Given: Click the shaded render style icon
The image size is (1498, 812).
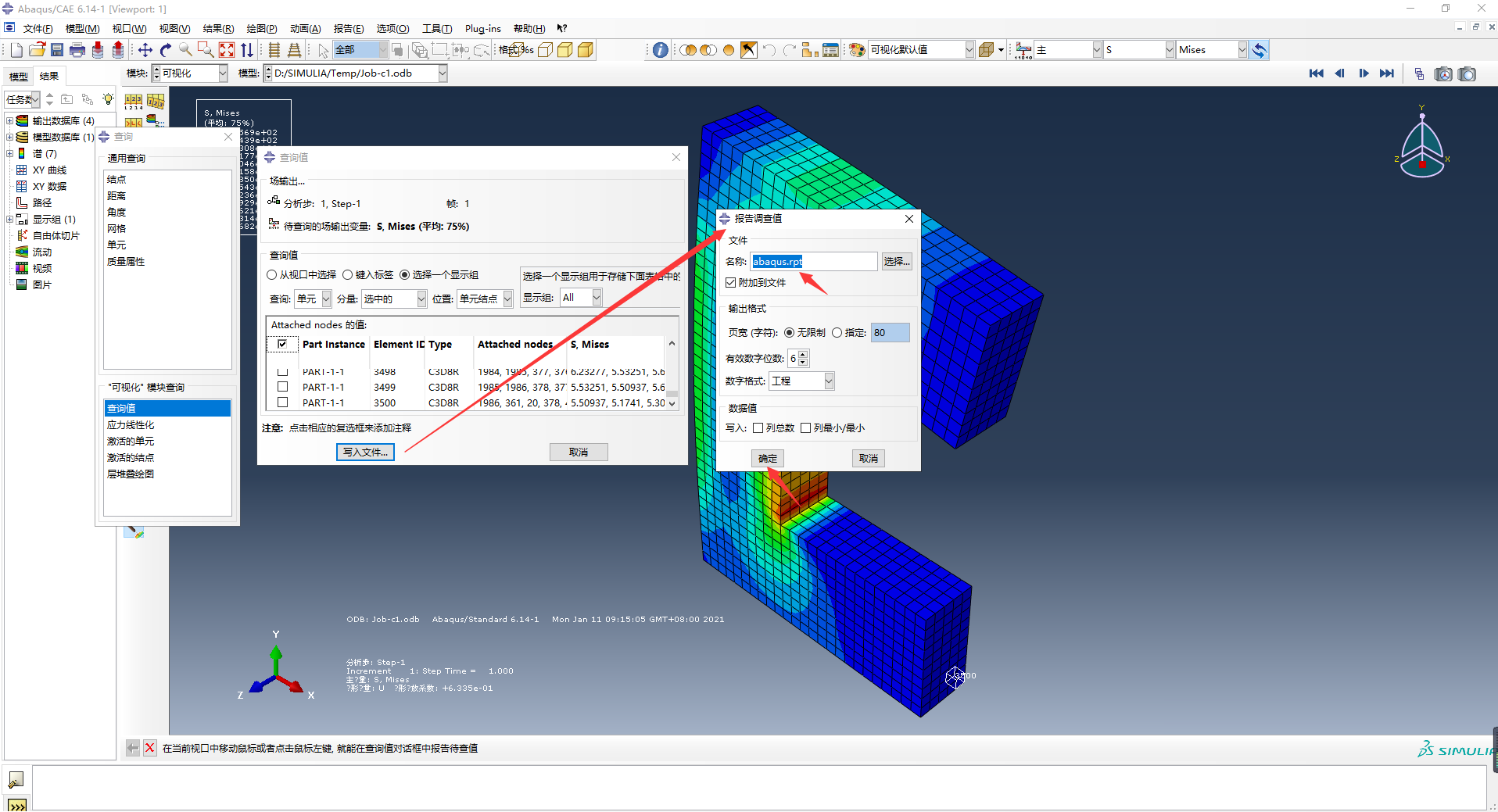Looking at the screenshot, I should tap(586, 50).
